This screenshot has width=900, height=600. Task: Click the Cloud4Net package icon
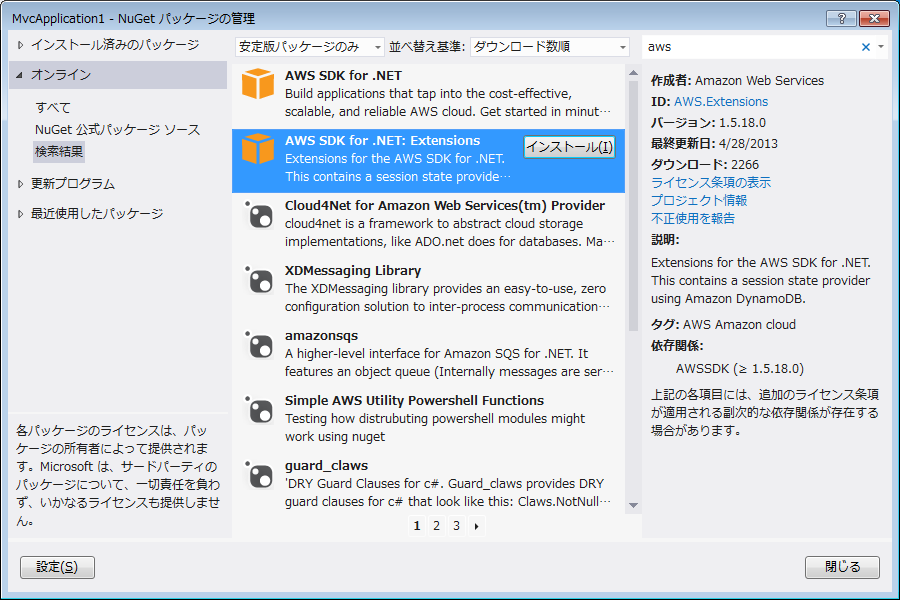pyautogui.click(x=258, y=215)
